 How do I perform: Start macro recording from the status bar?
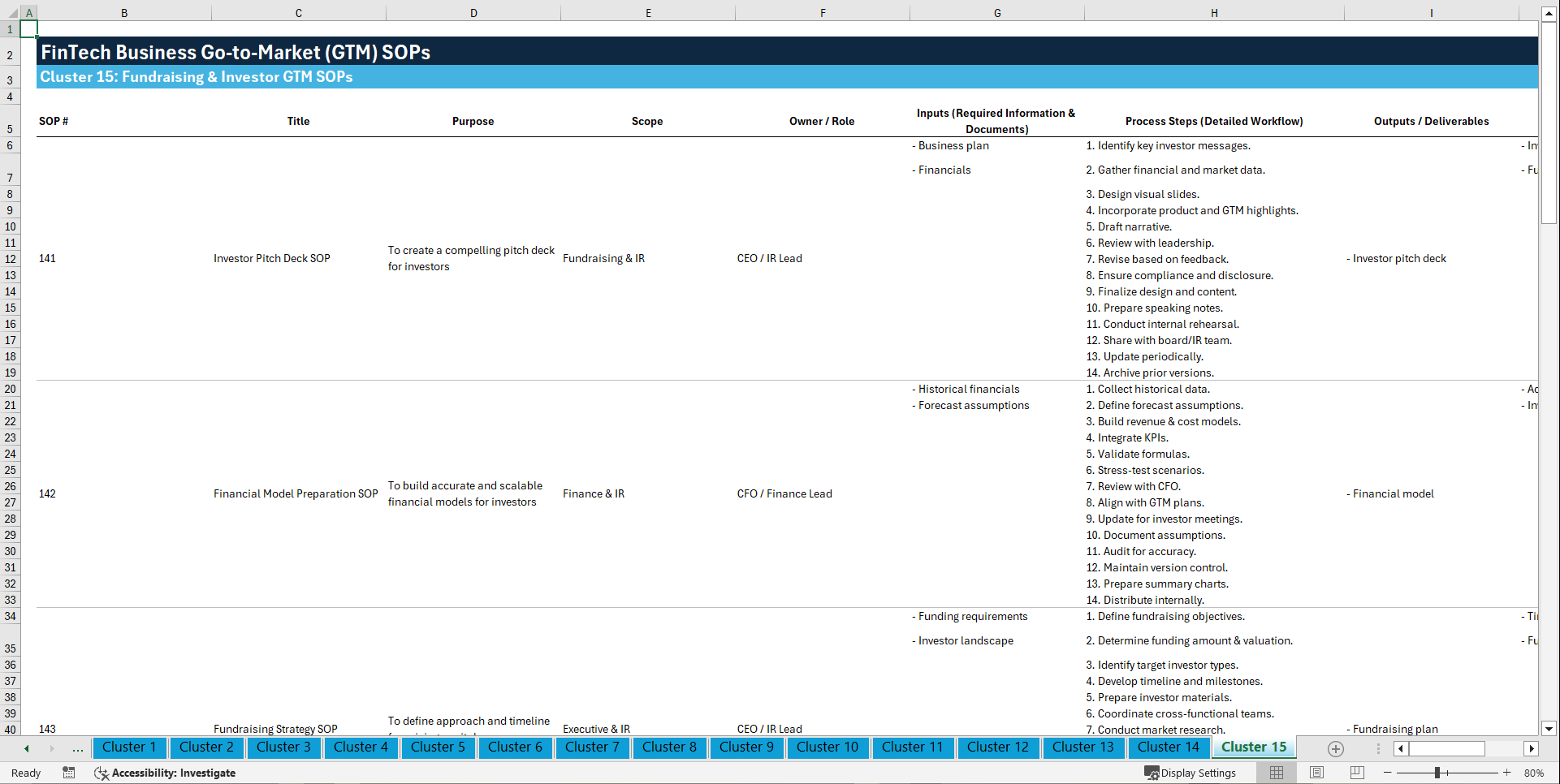[69, 773]
